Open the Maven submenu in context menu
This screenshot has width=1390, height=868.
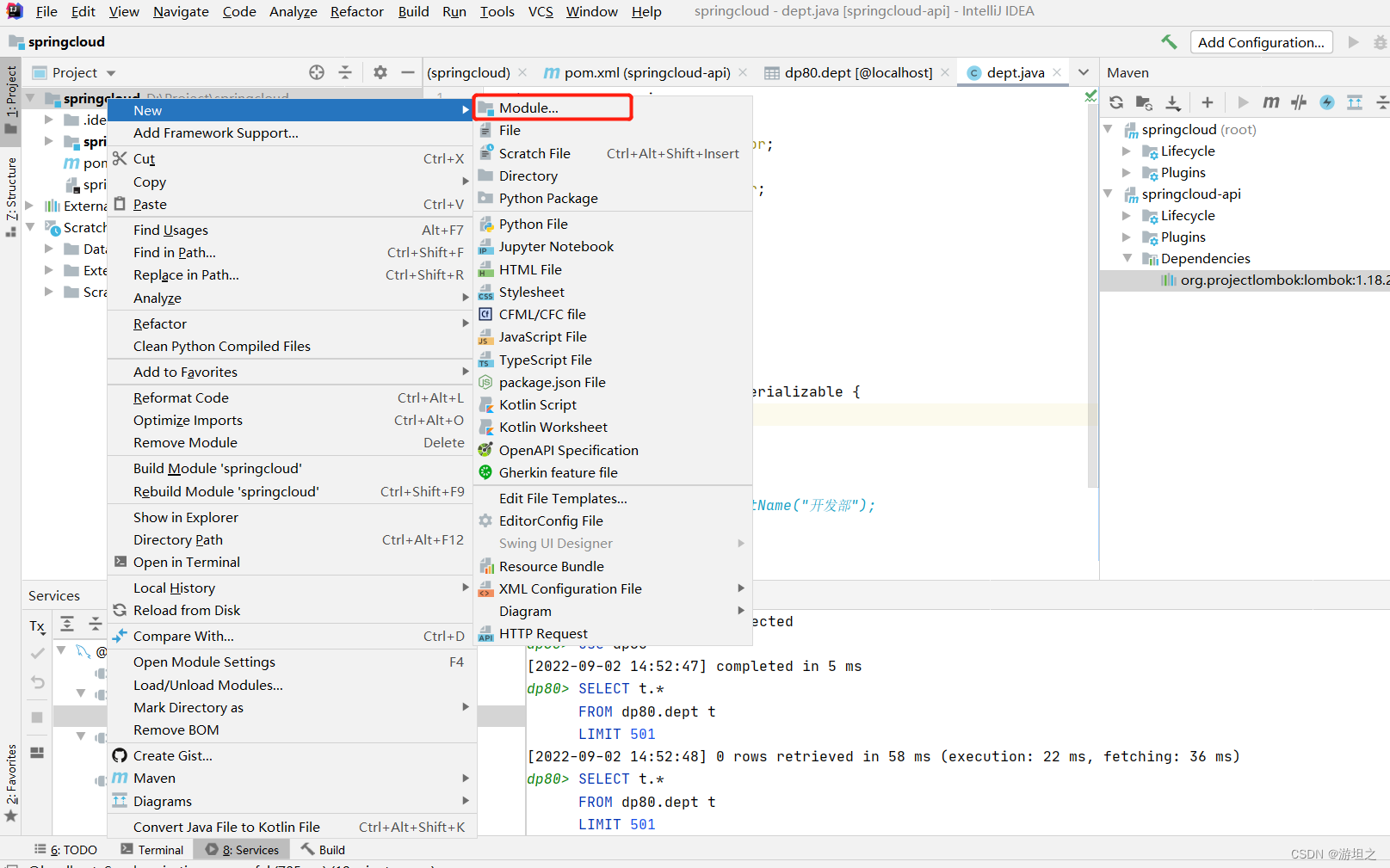[291, 778]
